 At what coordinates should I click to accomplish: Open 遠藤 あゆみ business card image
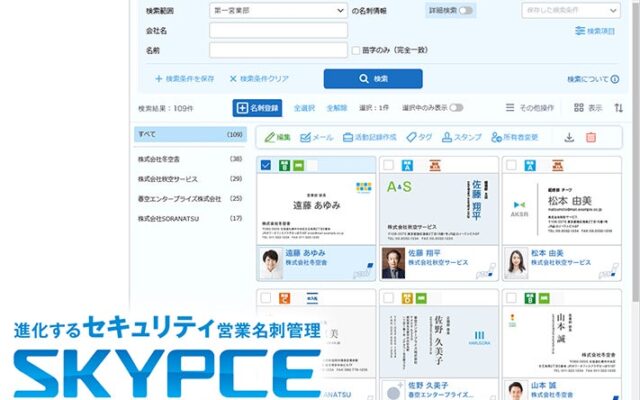pyautogui.click(x=316, y=209)
